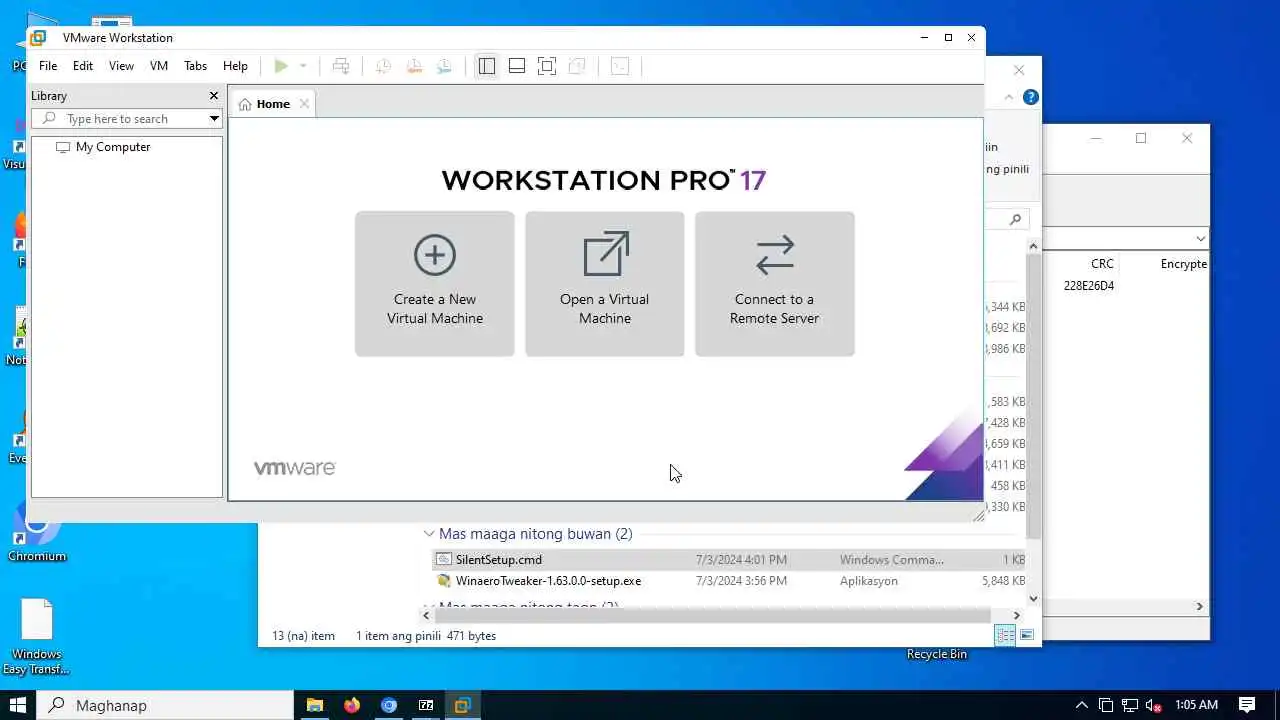Open the Tabs menu
Viewport: 1280px width, 720px height.
(195, 66)
